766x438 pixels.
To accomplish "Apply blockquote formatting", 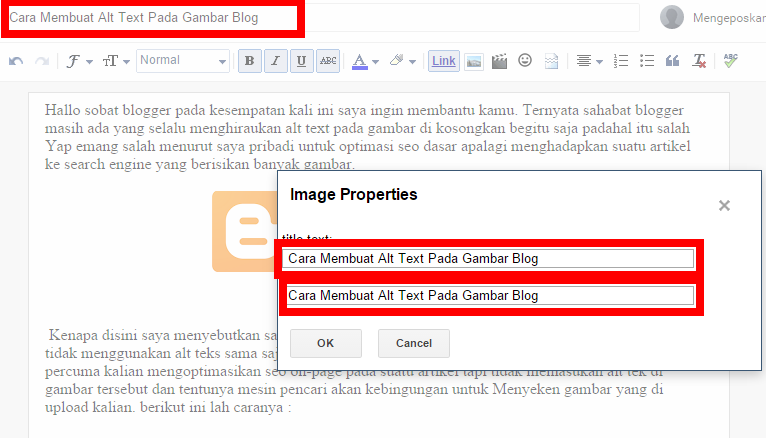I will pyautogui.click(x=673, y=61).
